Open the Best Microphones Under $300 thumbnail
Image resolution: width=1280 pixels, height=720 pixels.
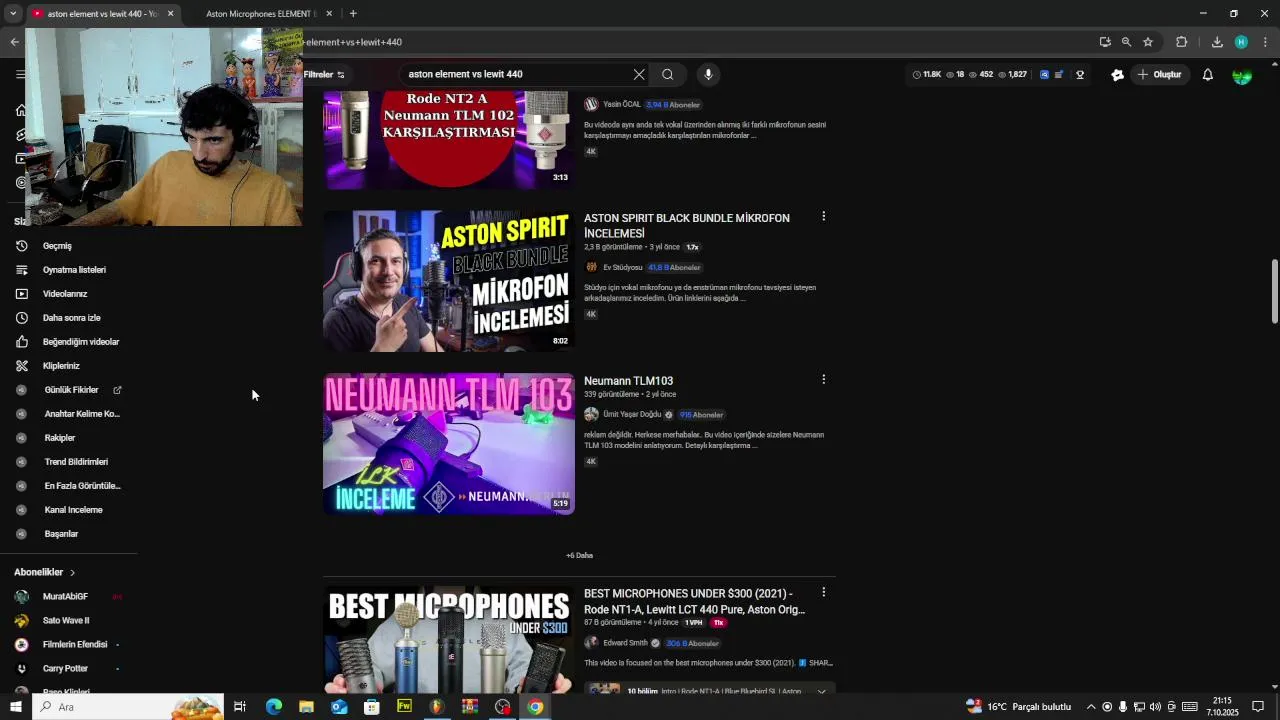tap(449, 640)
